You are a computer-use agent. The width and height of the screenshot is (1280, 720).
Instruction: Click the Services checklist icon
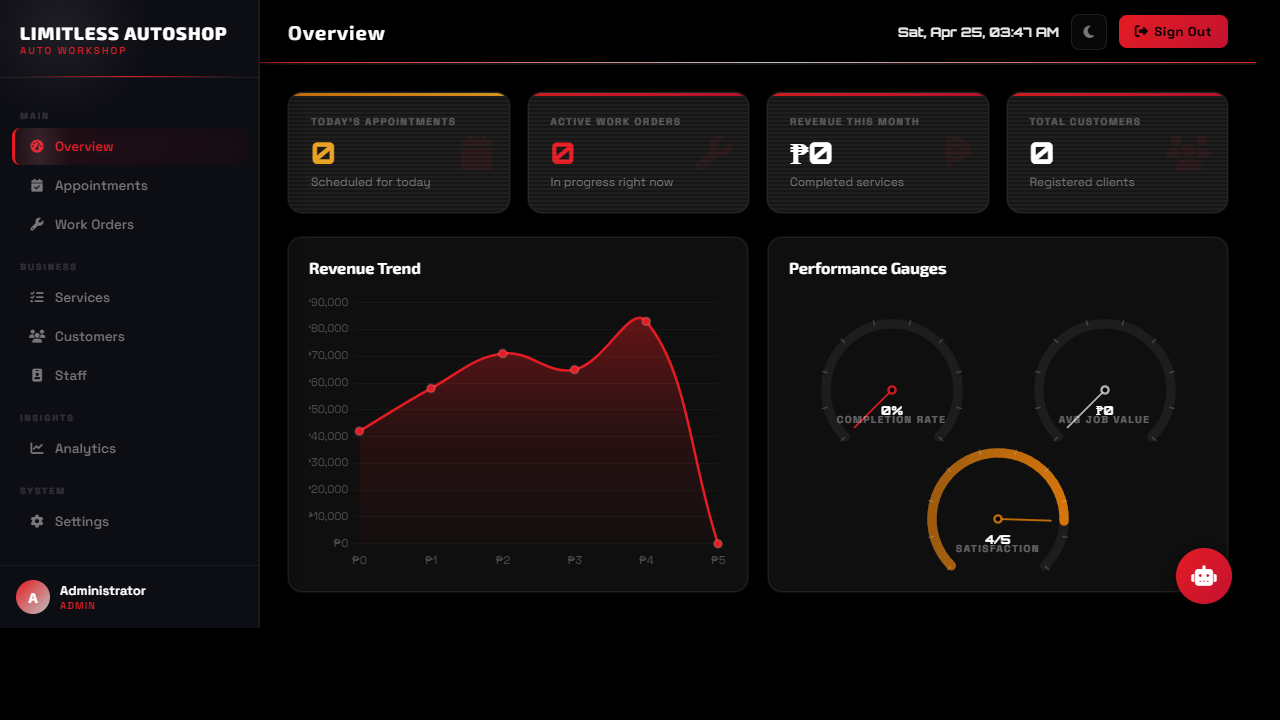pyautogui.click(x=37, y=297)
